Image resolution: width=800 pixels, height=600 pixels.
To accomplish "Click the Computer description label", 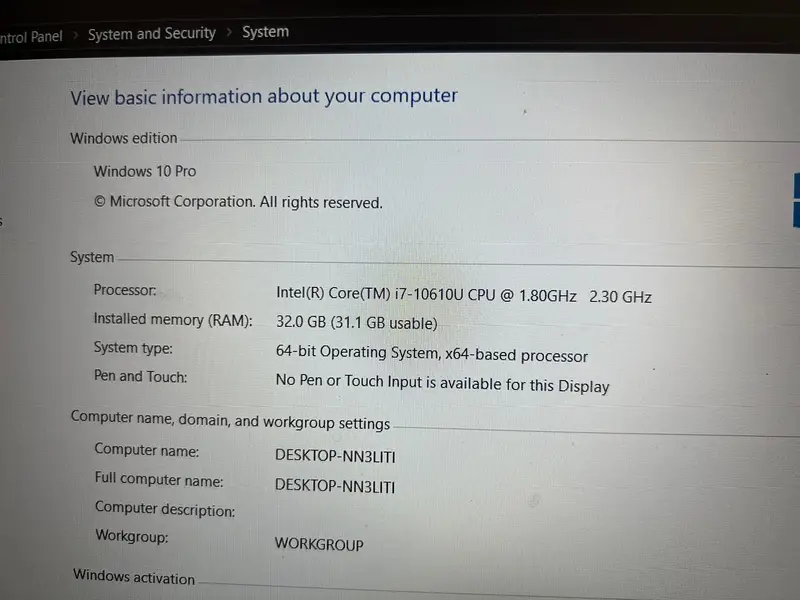I will click(x=165, y=509).
